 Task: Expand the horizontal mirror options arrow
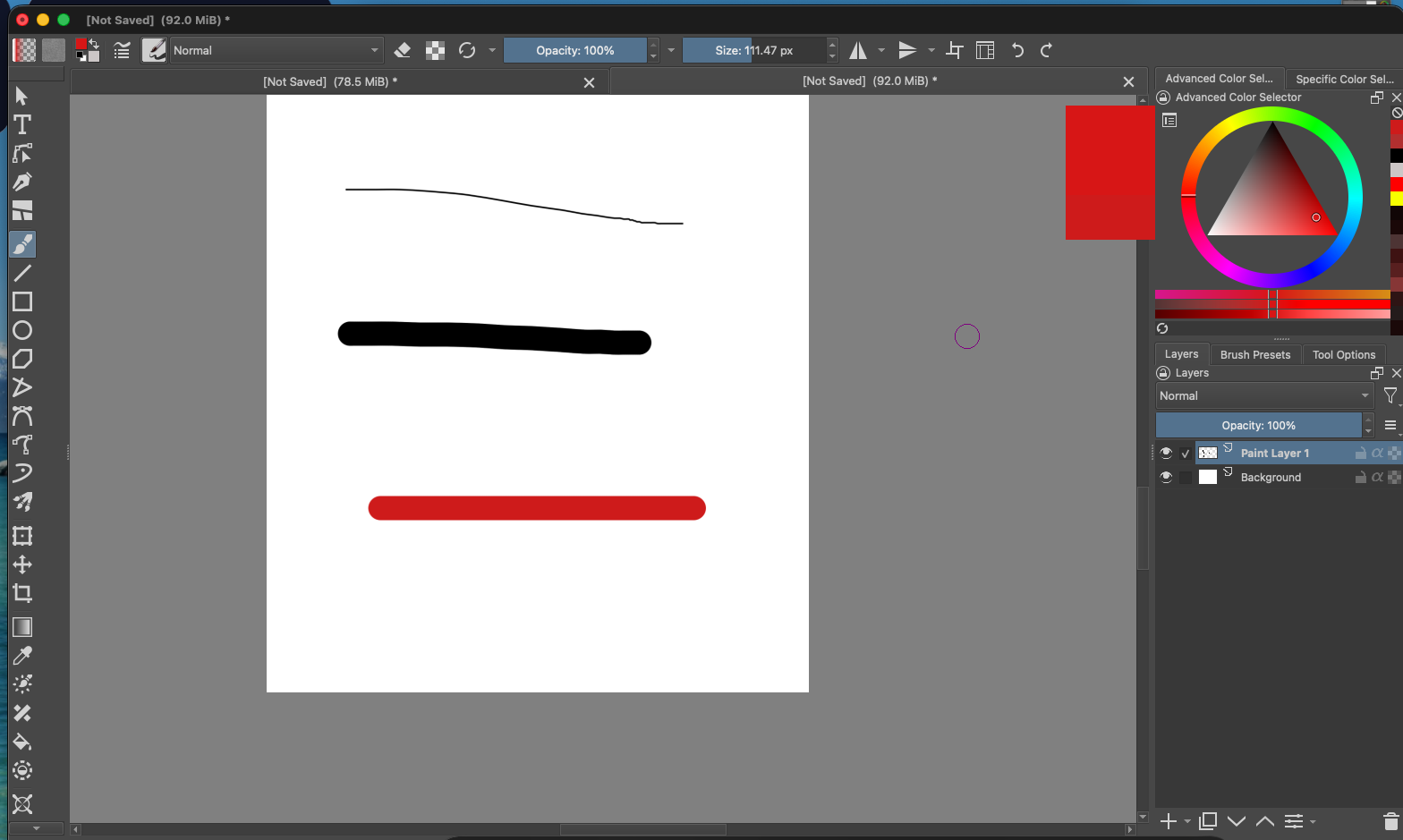[881, 50]
